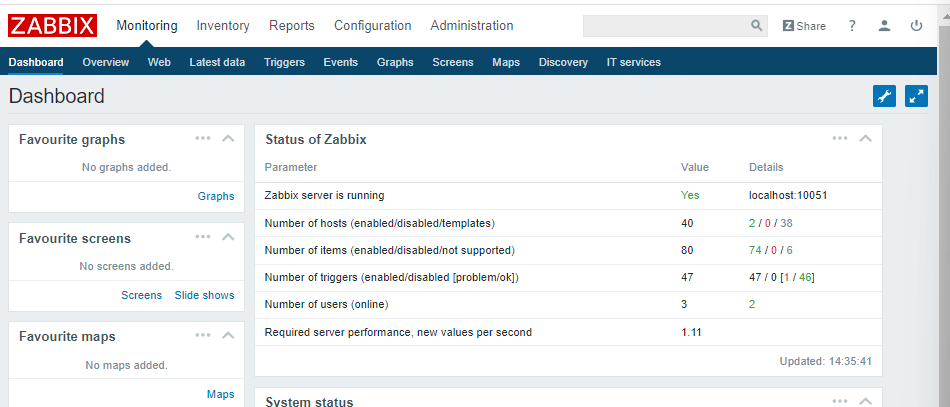Click the edit dashboard wrench icon
The height and width of the screenshot is (407, 950).
tap(885, 96)
